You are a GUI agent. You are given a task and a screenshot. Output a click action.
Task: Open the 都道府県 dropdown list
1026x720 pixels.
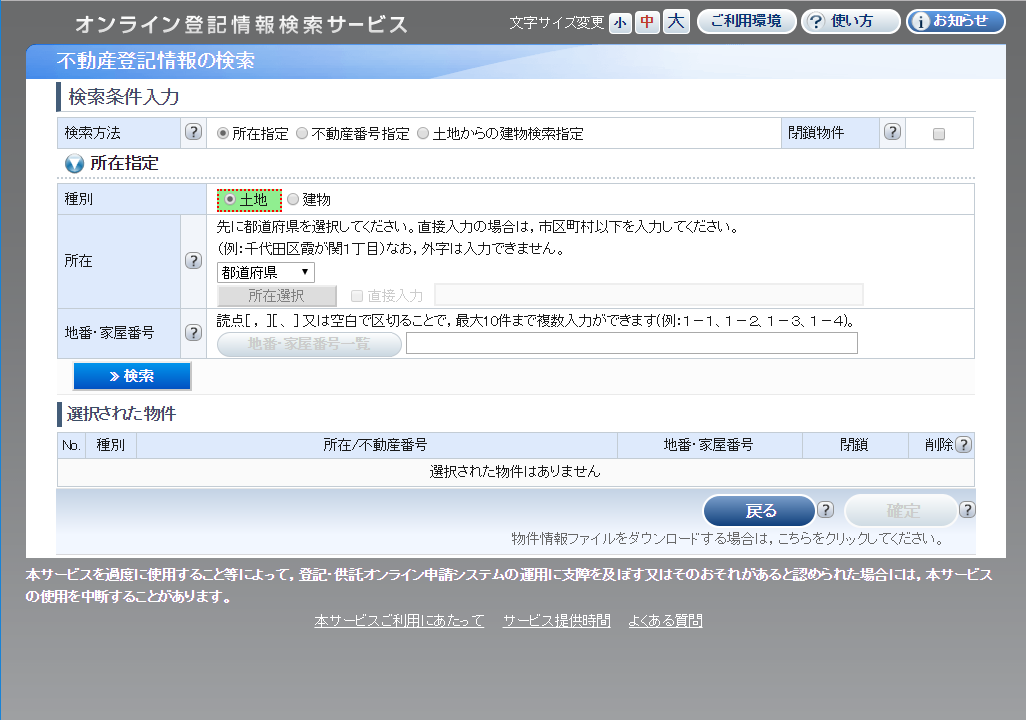click(266, 272)
